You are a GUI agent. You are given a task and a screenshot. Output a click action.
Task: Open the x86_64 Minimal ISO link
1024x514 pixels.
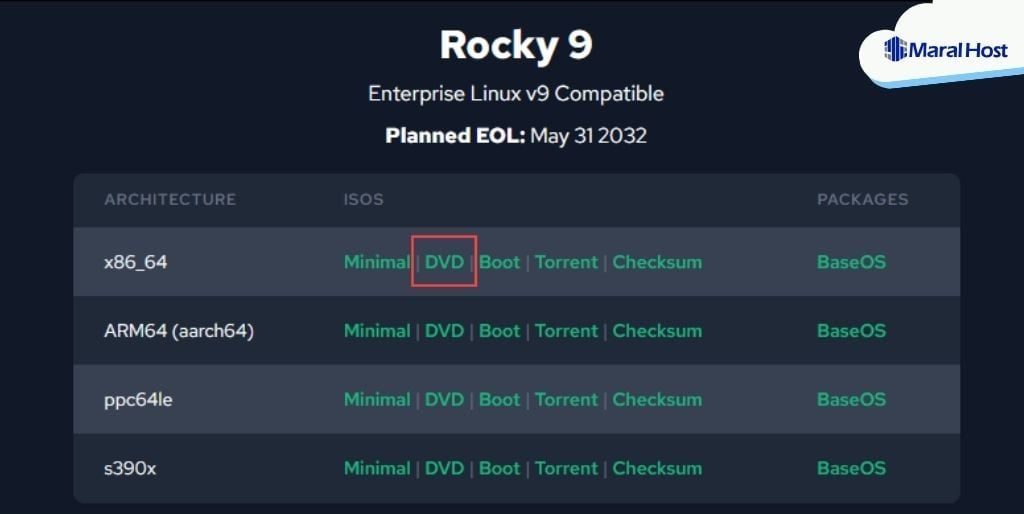pos(377,262)
